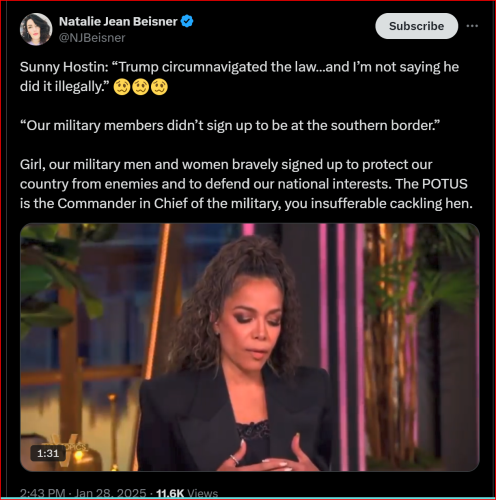496x500 pixels.
Task: Open Natalie Jean Beisner's profile avatar
Action: pyautogui.click(x=36, y=29)
